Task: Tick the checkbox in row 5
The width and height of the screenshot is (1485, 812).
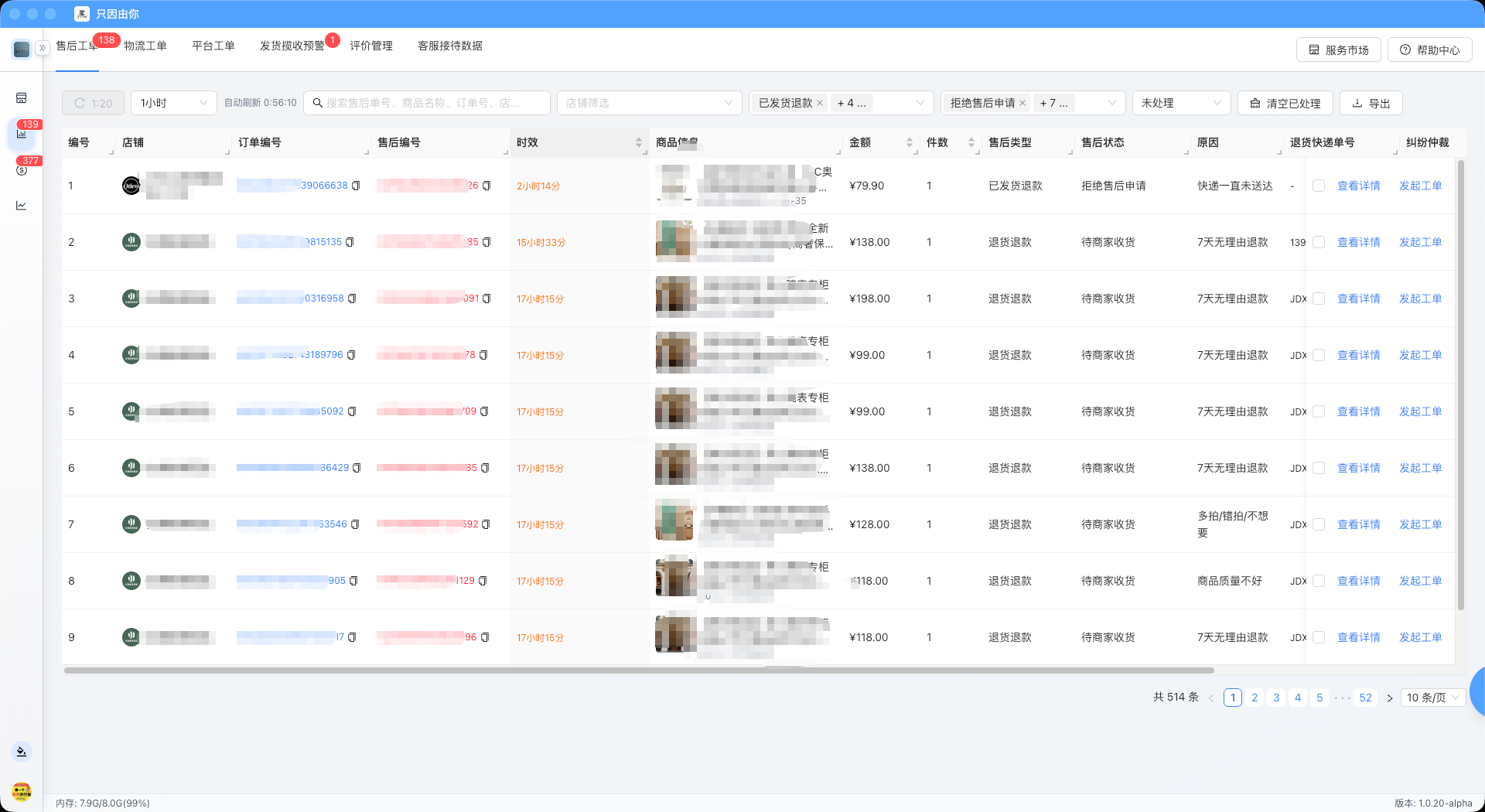Action: pyautogui.click(x=1319, y=411)
